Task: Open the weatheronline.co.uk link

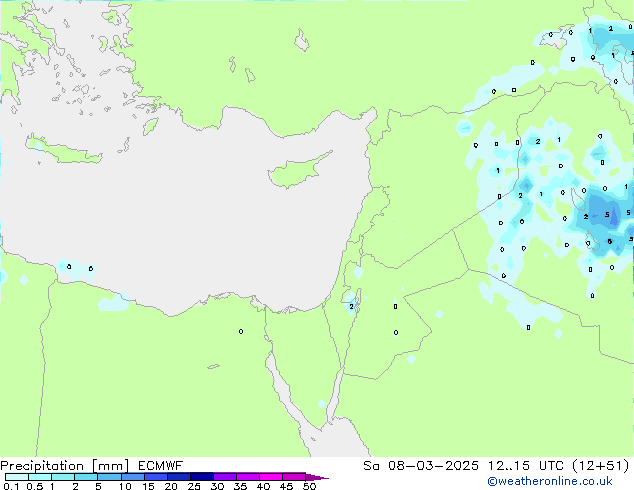Action: (x=550, y=481)
